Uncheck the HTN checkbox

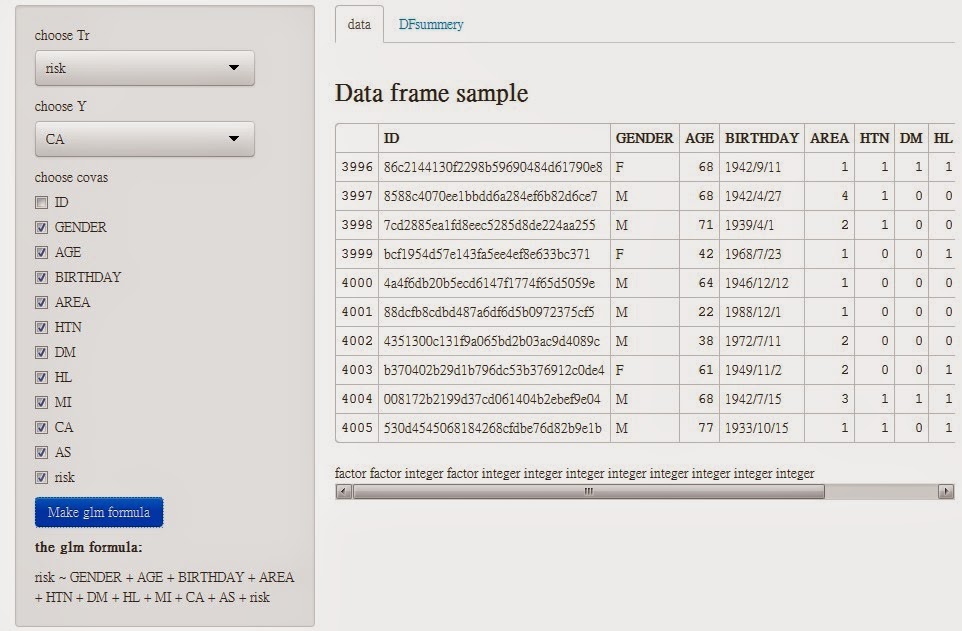pos(41,327)
